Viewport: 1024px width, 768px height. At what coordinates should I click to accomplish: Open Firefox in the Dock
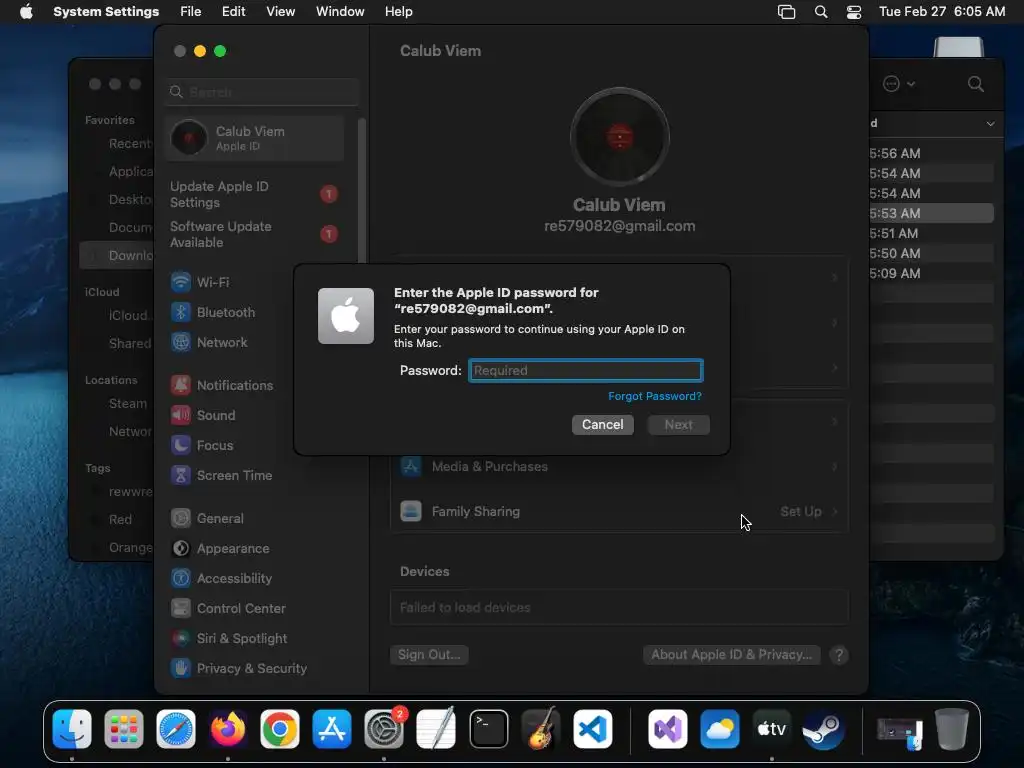[228, 729]
